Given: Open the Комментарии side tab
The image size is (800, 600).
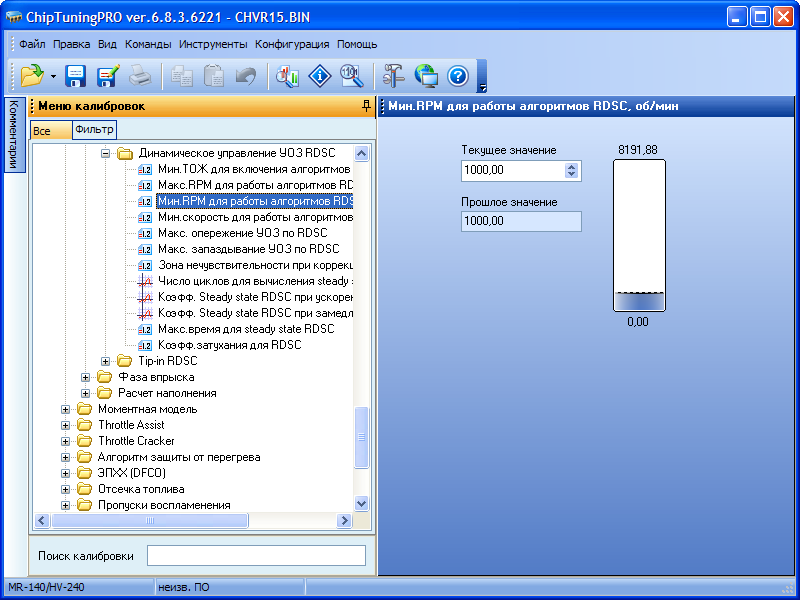Looking at the screenshot, I should (x=13, y=134).
